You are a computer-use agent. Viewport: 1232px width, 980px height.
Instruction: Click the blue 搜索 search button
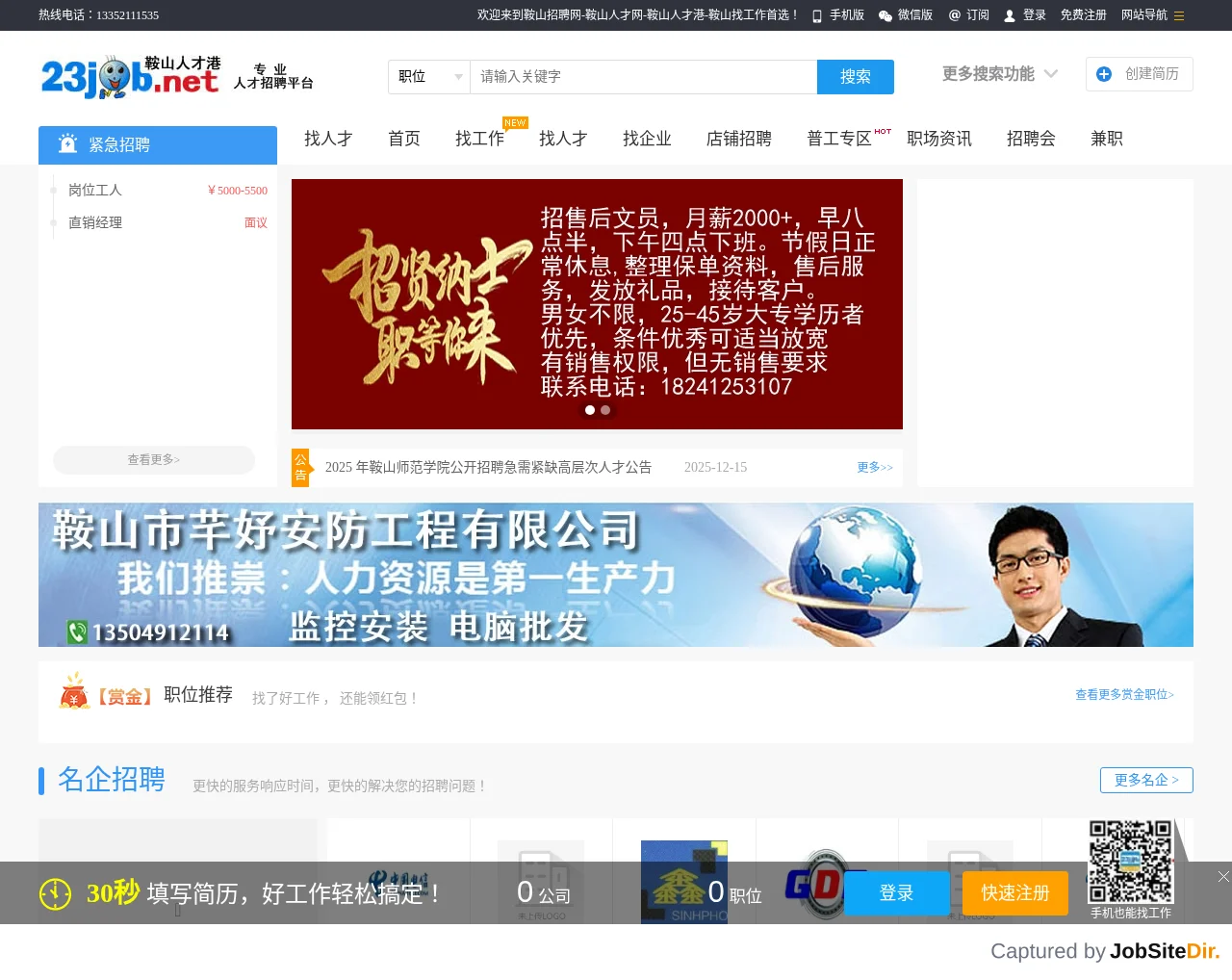pyautogui.click(x=856, y=77)
